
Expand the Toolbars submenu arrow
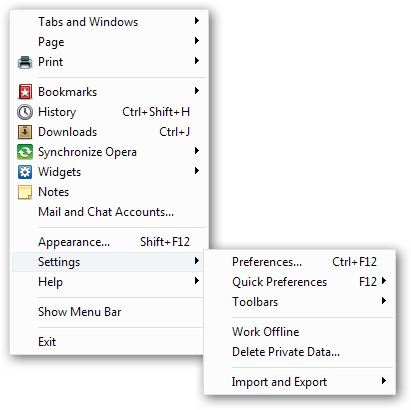click(384, 301)
